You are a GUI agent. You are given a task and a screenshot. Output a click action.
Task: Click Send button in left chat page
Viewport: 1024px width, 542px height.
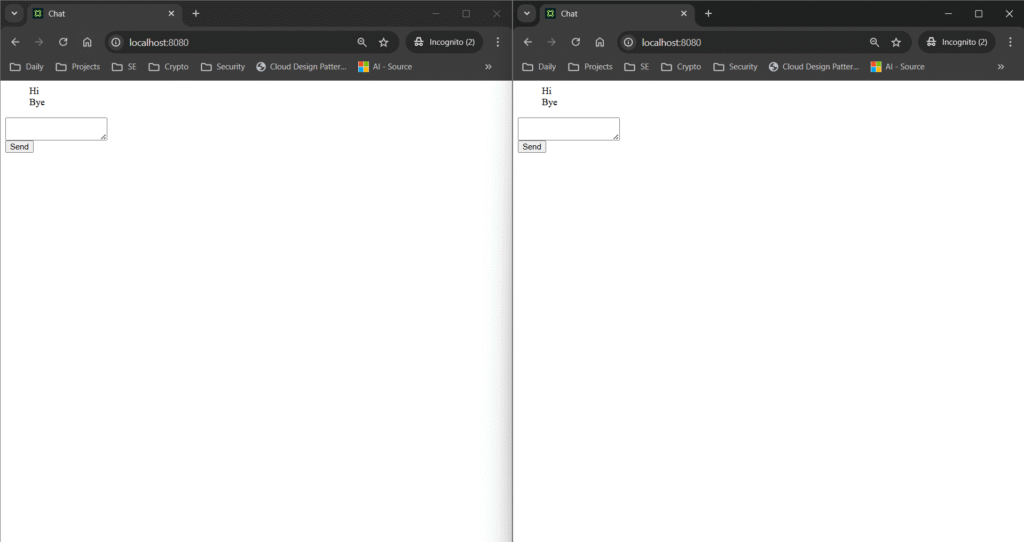click(19, 147)
